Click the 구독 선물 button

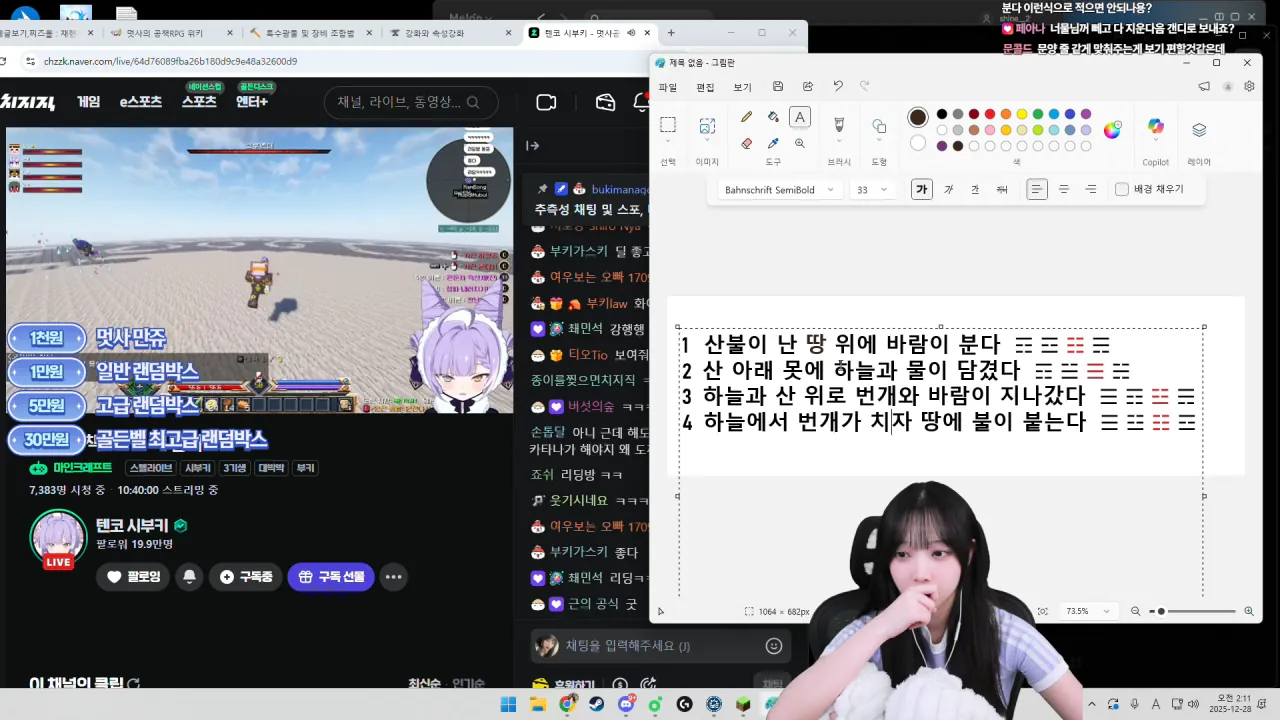click(331, 577)
